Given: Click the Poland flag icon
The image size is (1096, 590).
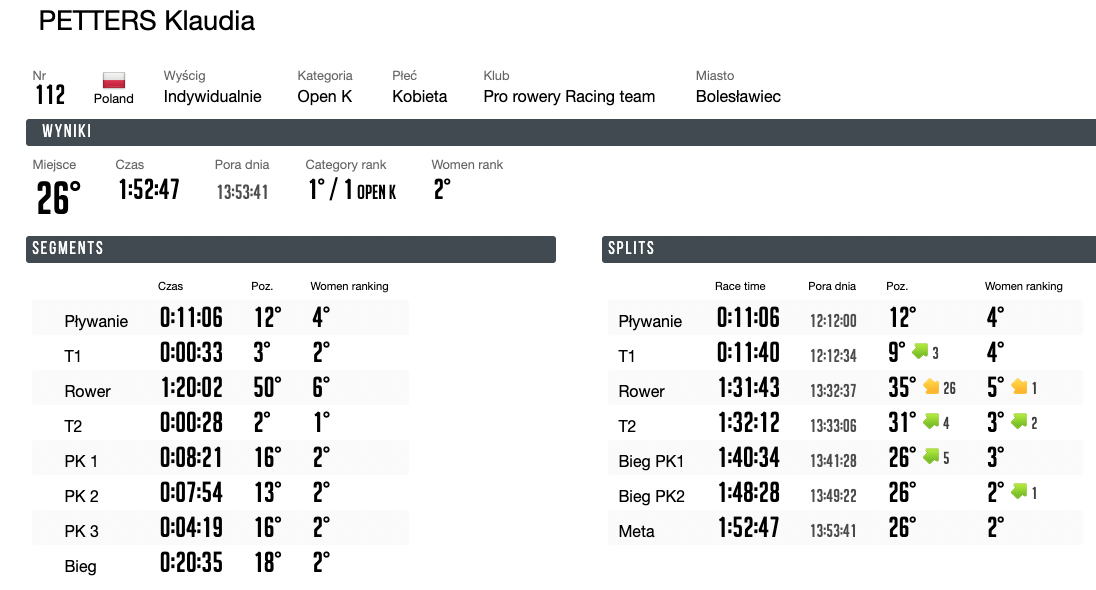Looking at the screenshot, I should (x=113, y=80).
